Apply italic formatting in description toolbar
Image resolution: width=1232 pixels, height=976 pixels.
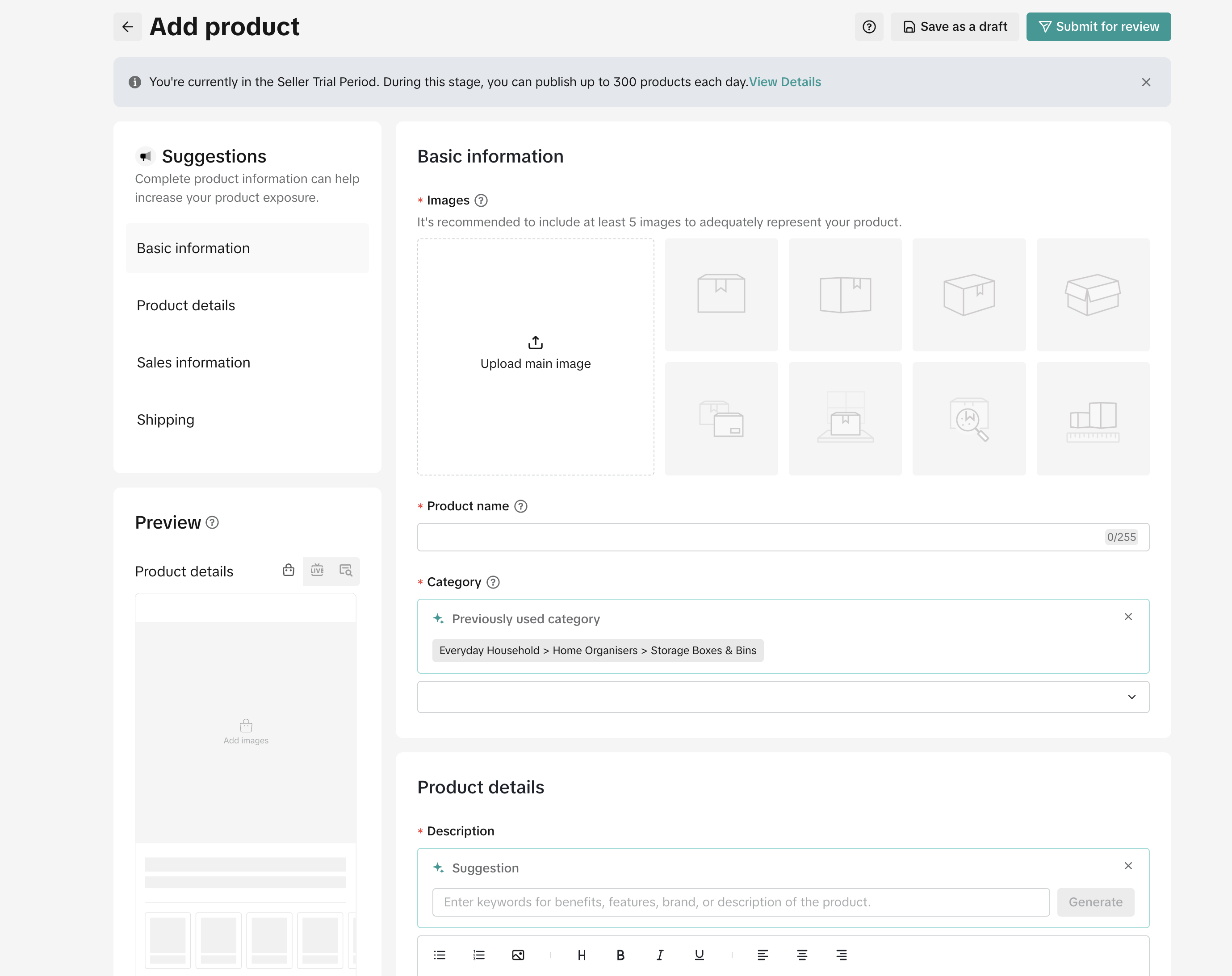click(659, 955)
